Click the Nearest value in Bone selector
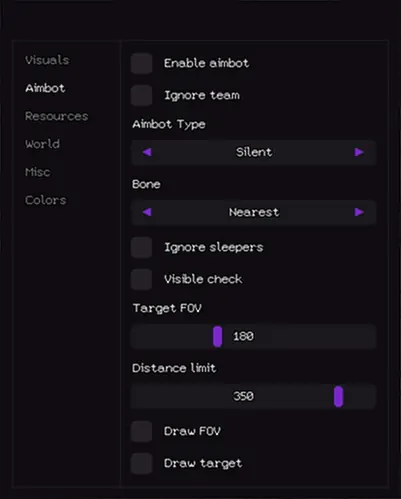This screenshot has width=401, height=499. pyautogui.click(x=254, y=212)
